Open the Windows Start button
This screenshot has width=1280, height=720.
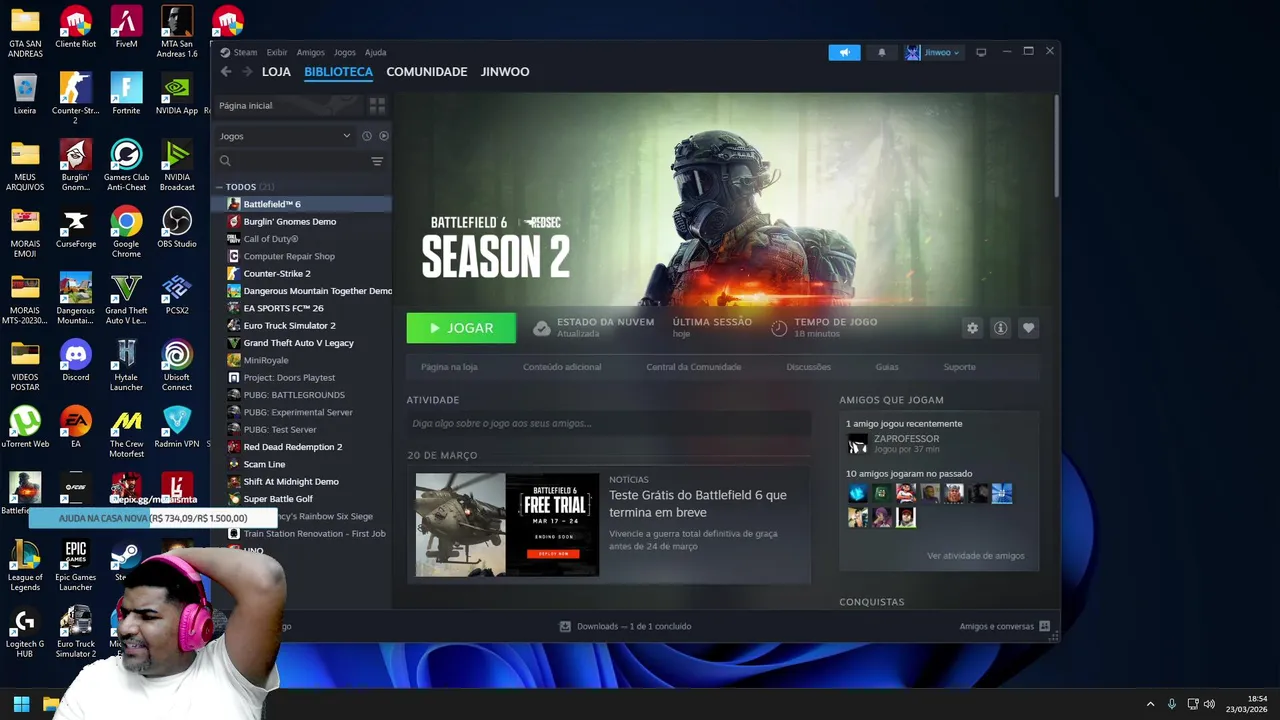(x=21, y=704)
